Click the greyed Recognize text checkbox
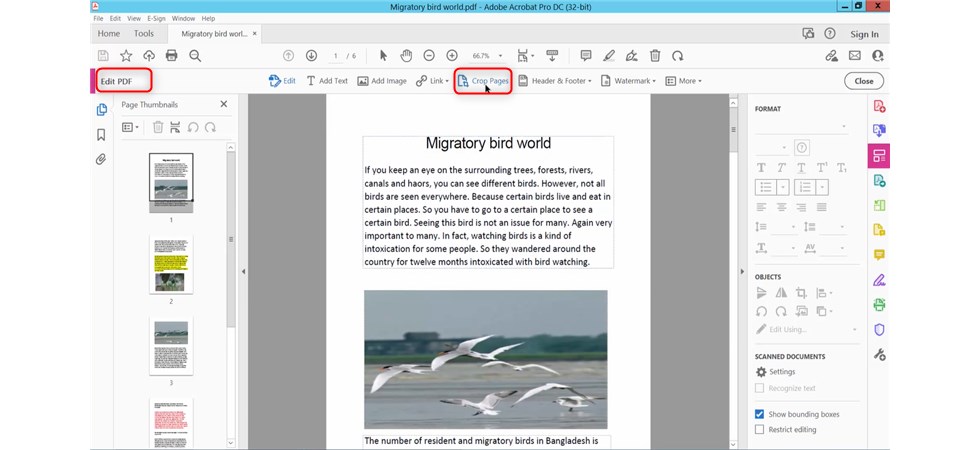Image resolution: width=980 pixels, height=450 pixels. coord(759,388)
